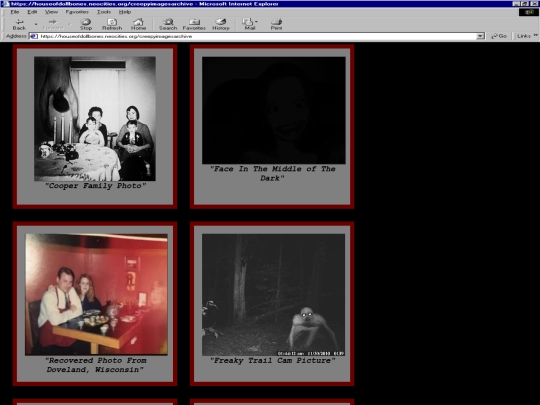This screenshot has height=405, width=540.
Task: Open the Cooper Family Photo thumbnail
Action: tap(95, 119)
